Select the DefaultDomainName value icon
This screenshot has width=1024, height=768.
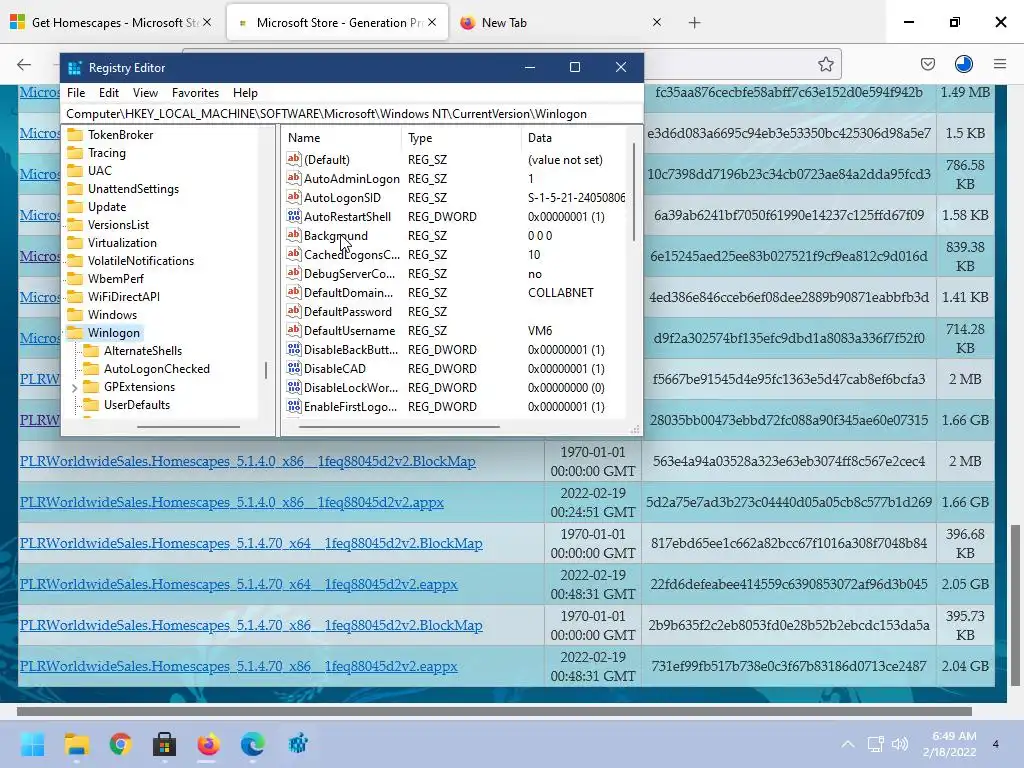point(294,292)
